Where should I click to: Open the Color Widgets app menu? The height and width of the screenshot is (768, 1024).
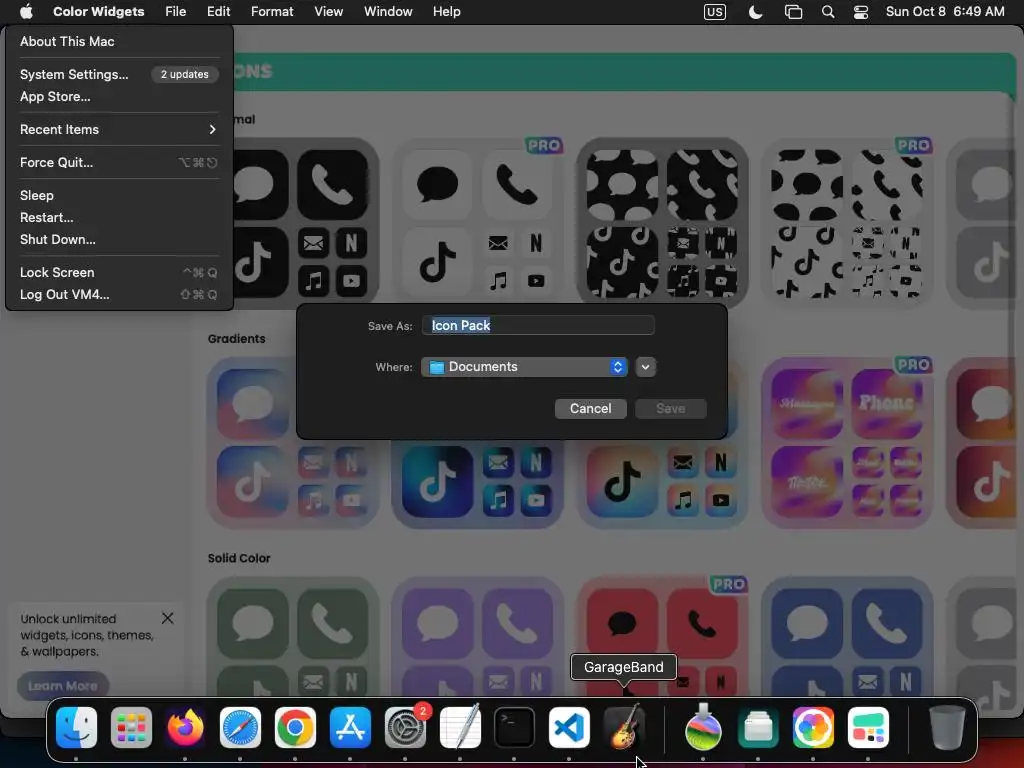pyautogui.click(x=99, y=12)
